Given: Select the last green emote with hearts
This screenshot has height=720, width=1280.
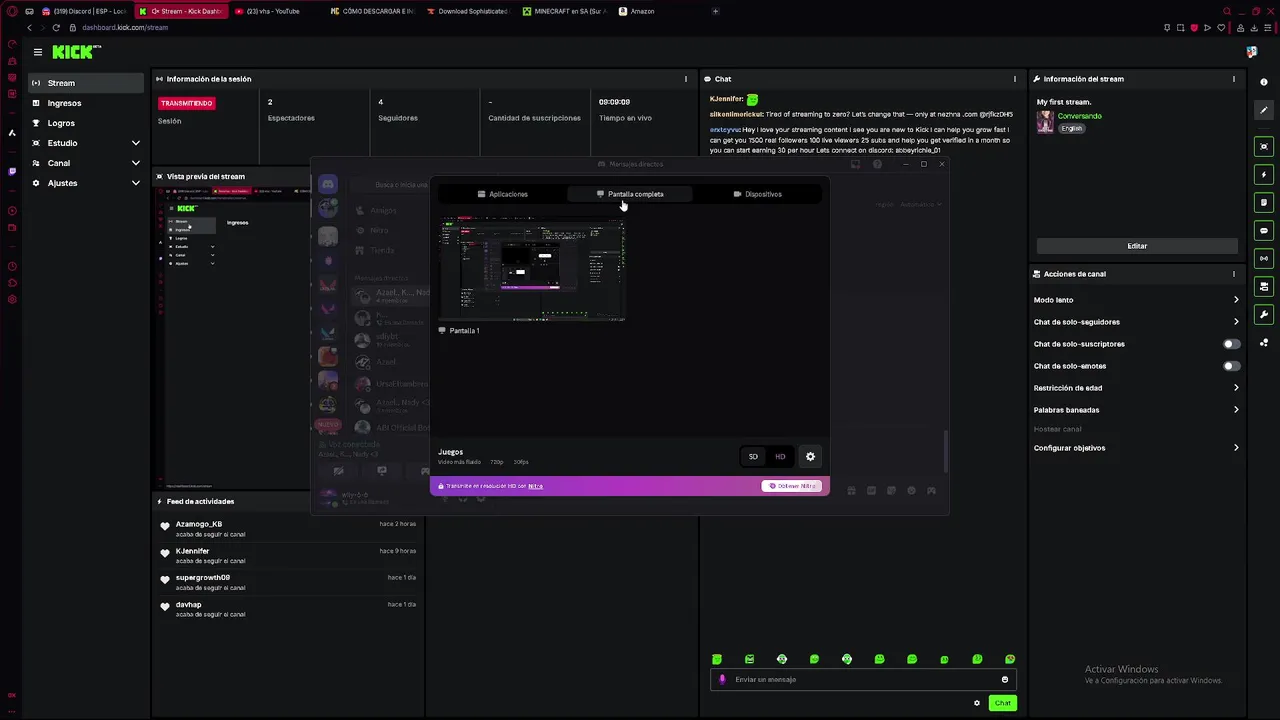Looking at the screenshot, I should coord(1010,659).
